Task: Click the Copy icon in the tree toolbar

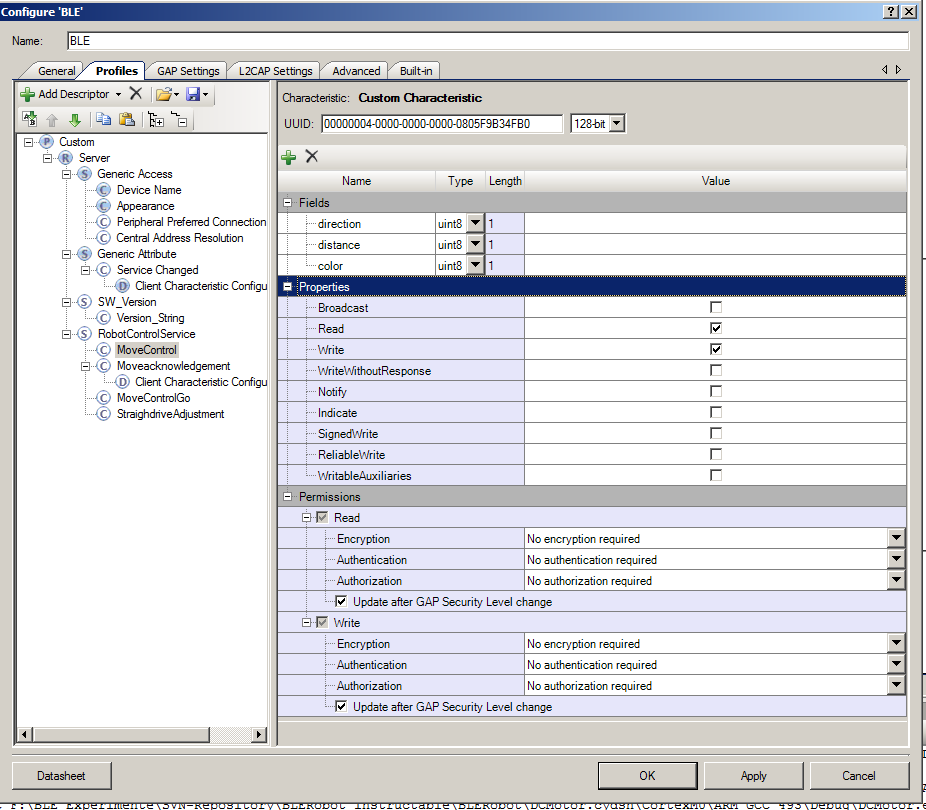Action: [103, 120]
